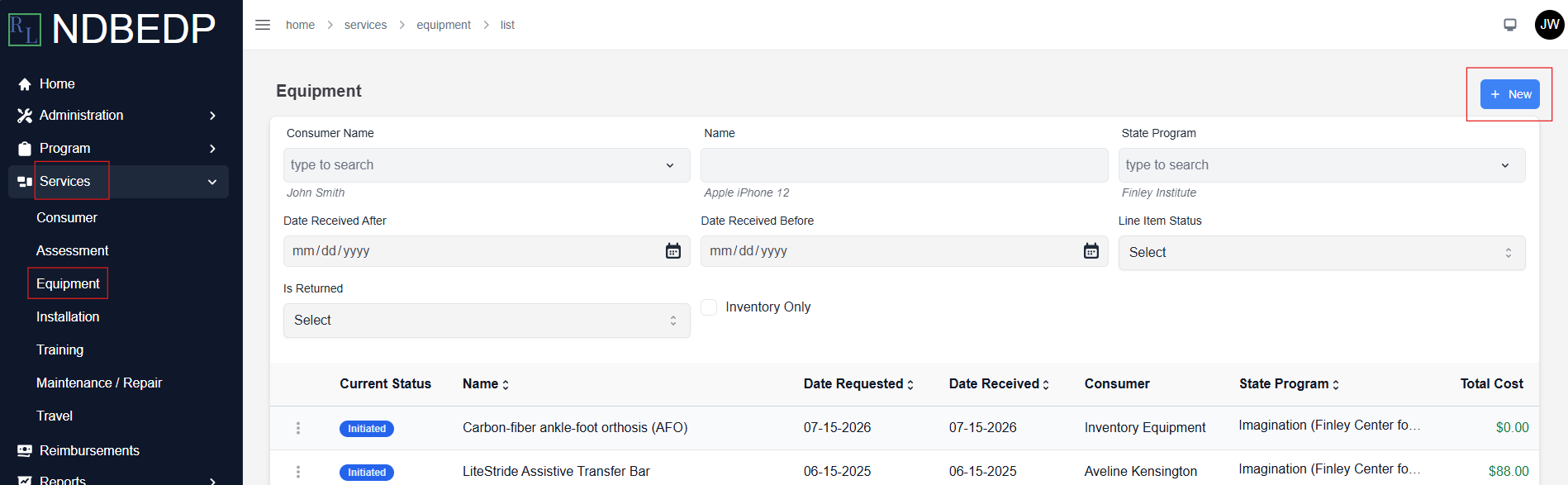Open calendar picker for Date Received After
This screenshot has width=1568, height=485.
pos(673,251)
